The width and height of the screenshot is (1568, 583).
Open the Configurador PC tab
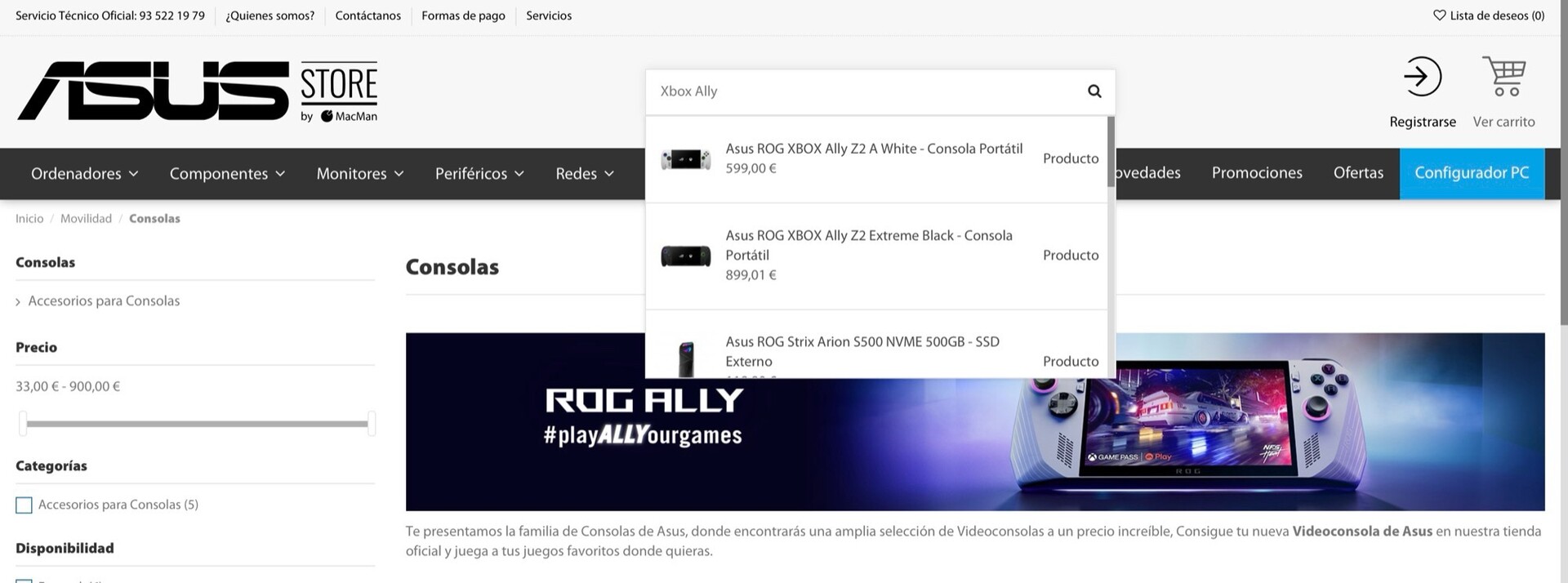(1472, 173)
